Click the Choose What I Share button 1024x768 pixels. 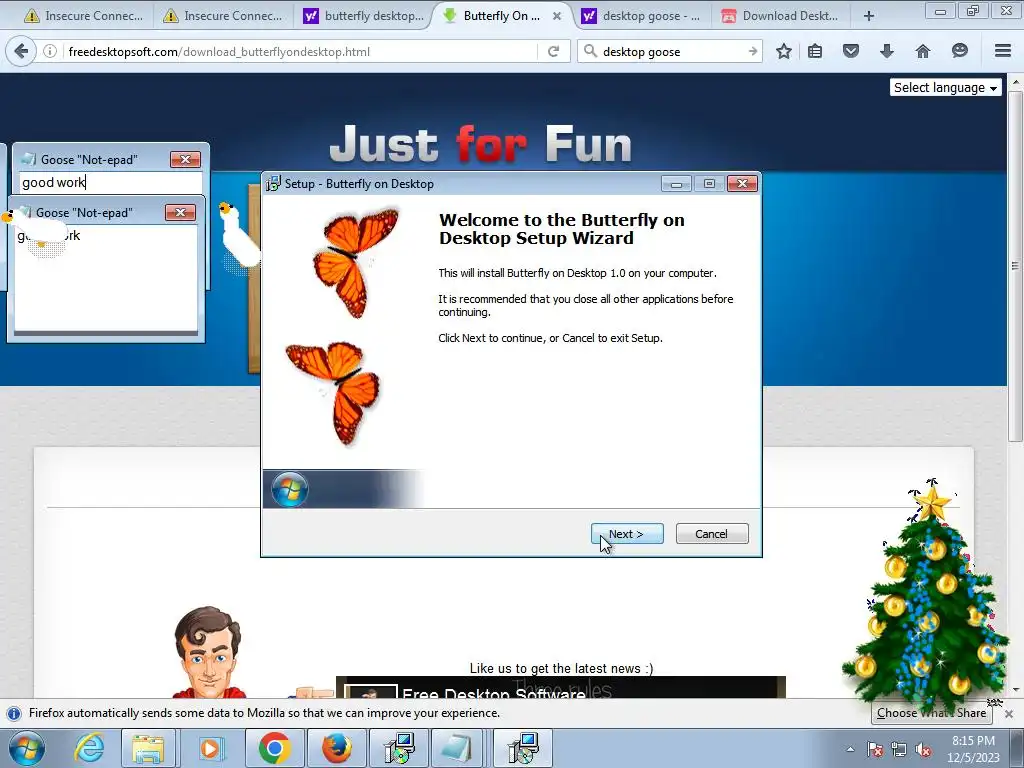(x=931, y=712)
